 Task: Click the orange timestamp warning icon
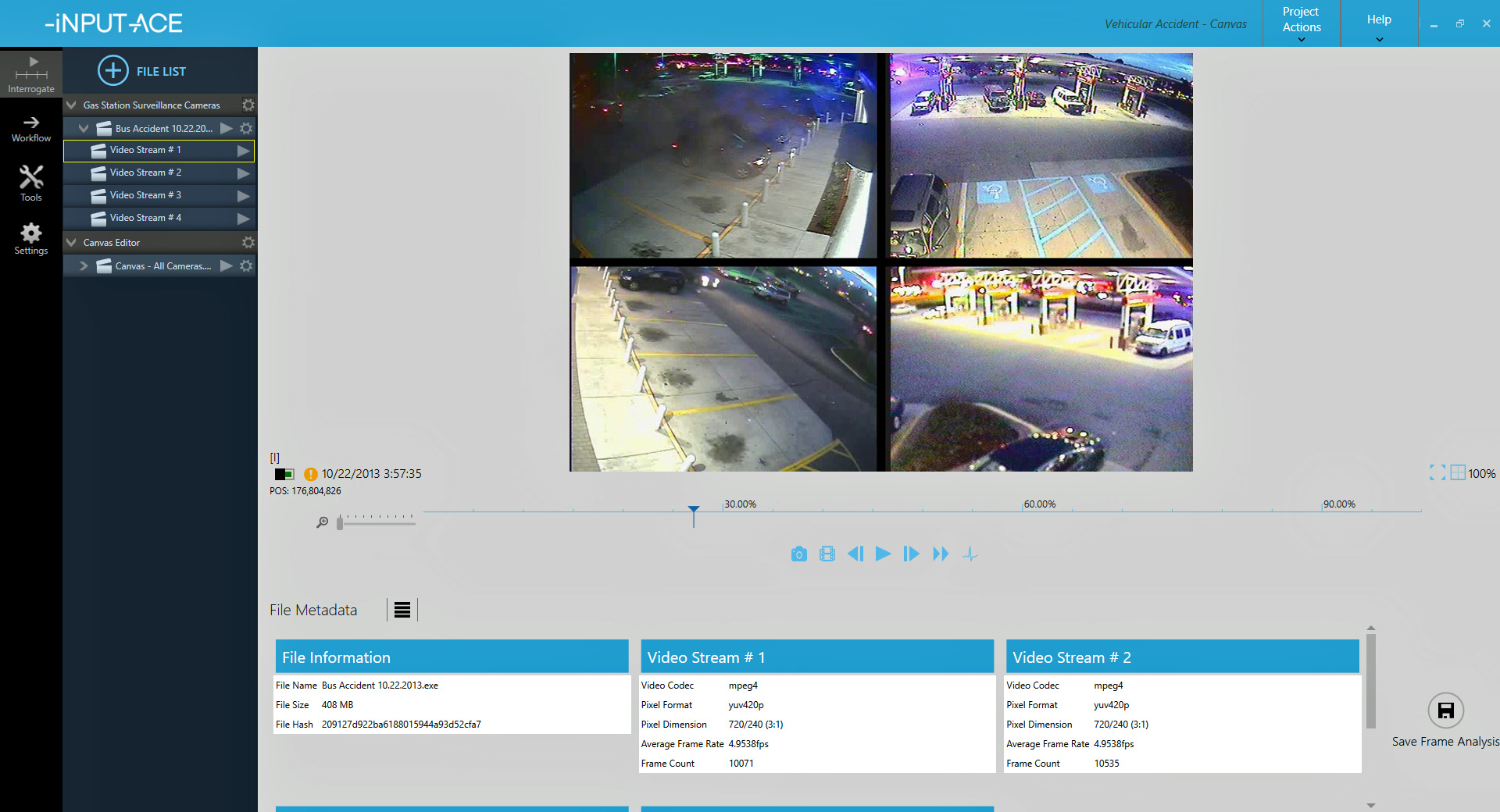[310, 474]
